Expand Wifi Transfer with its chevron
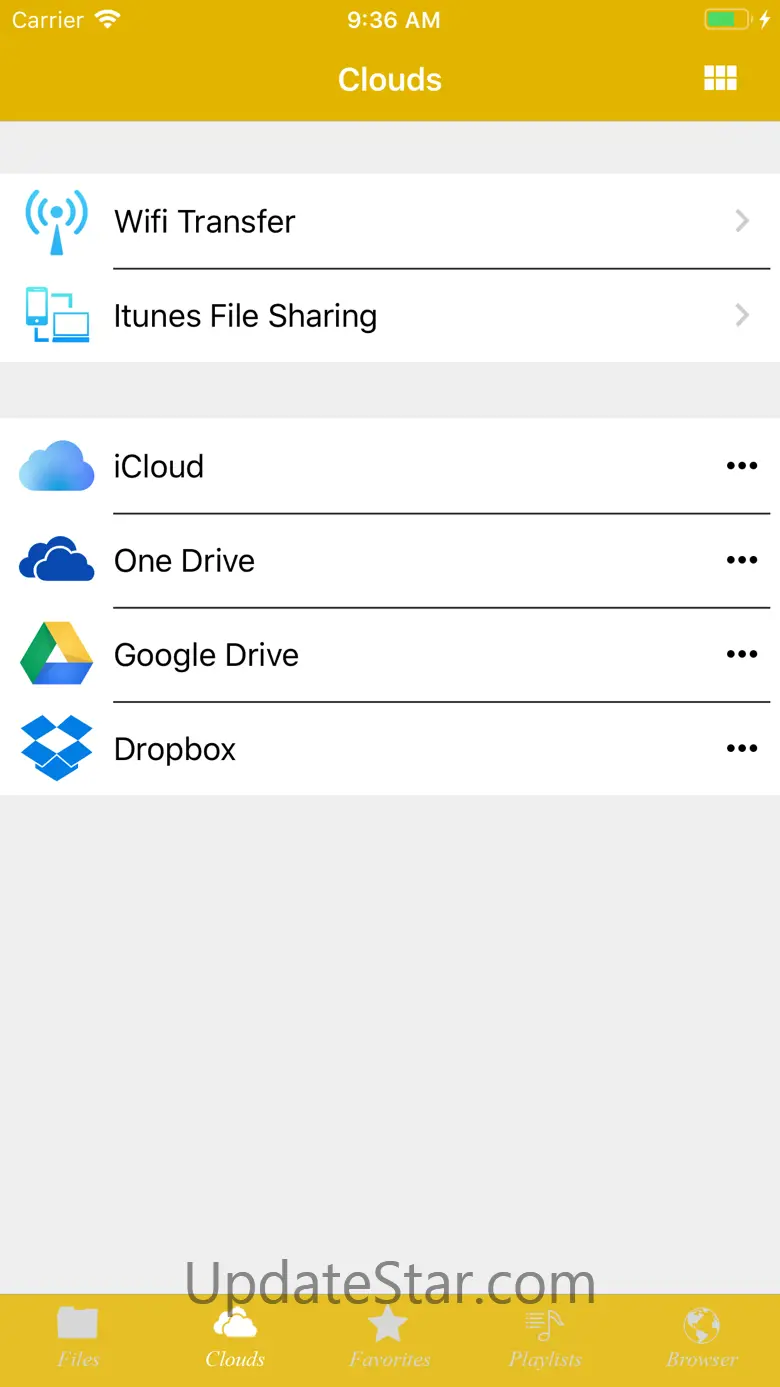 (x=742, y=221)
